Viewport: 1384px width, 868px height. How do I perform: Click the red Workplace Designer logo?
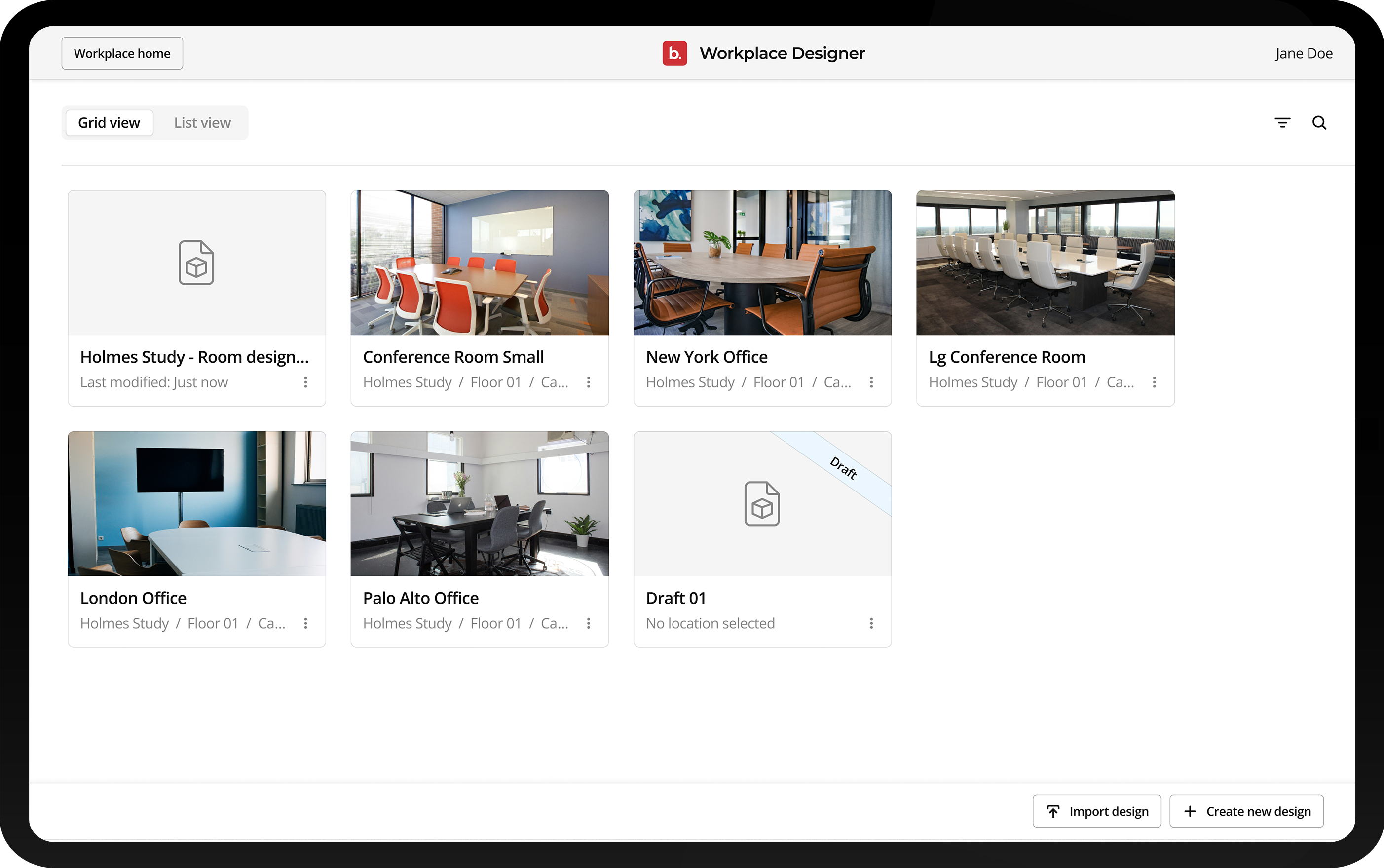674,53
